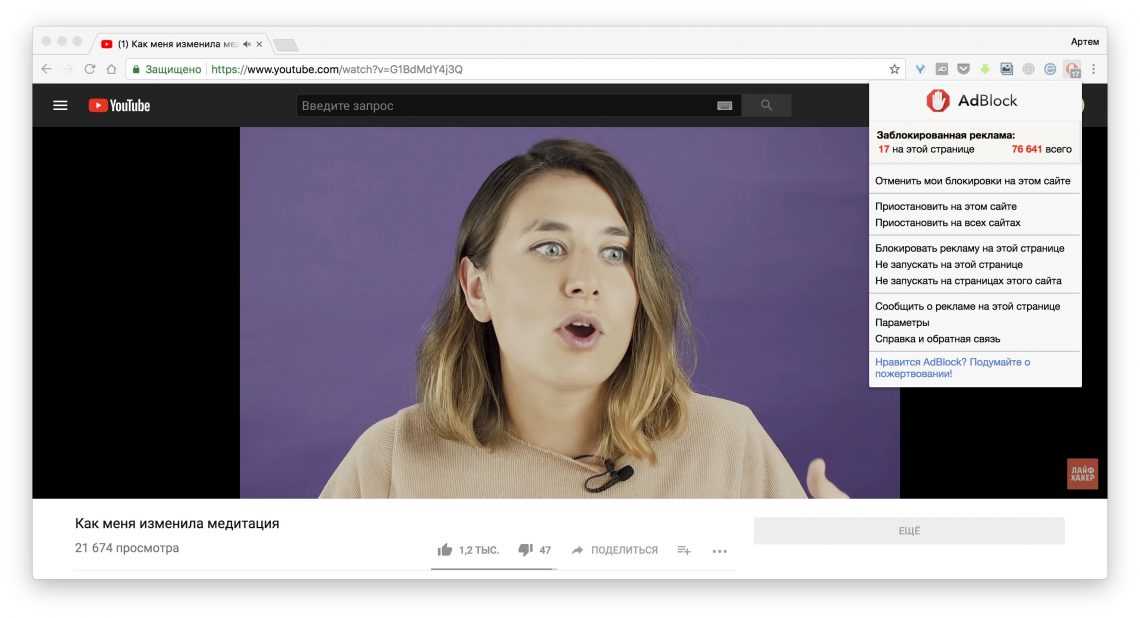Select 'Приостановить на этом сайте'

click(945, 207)
